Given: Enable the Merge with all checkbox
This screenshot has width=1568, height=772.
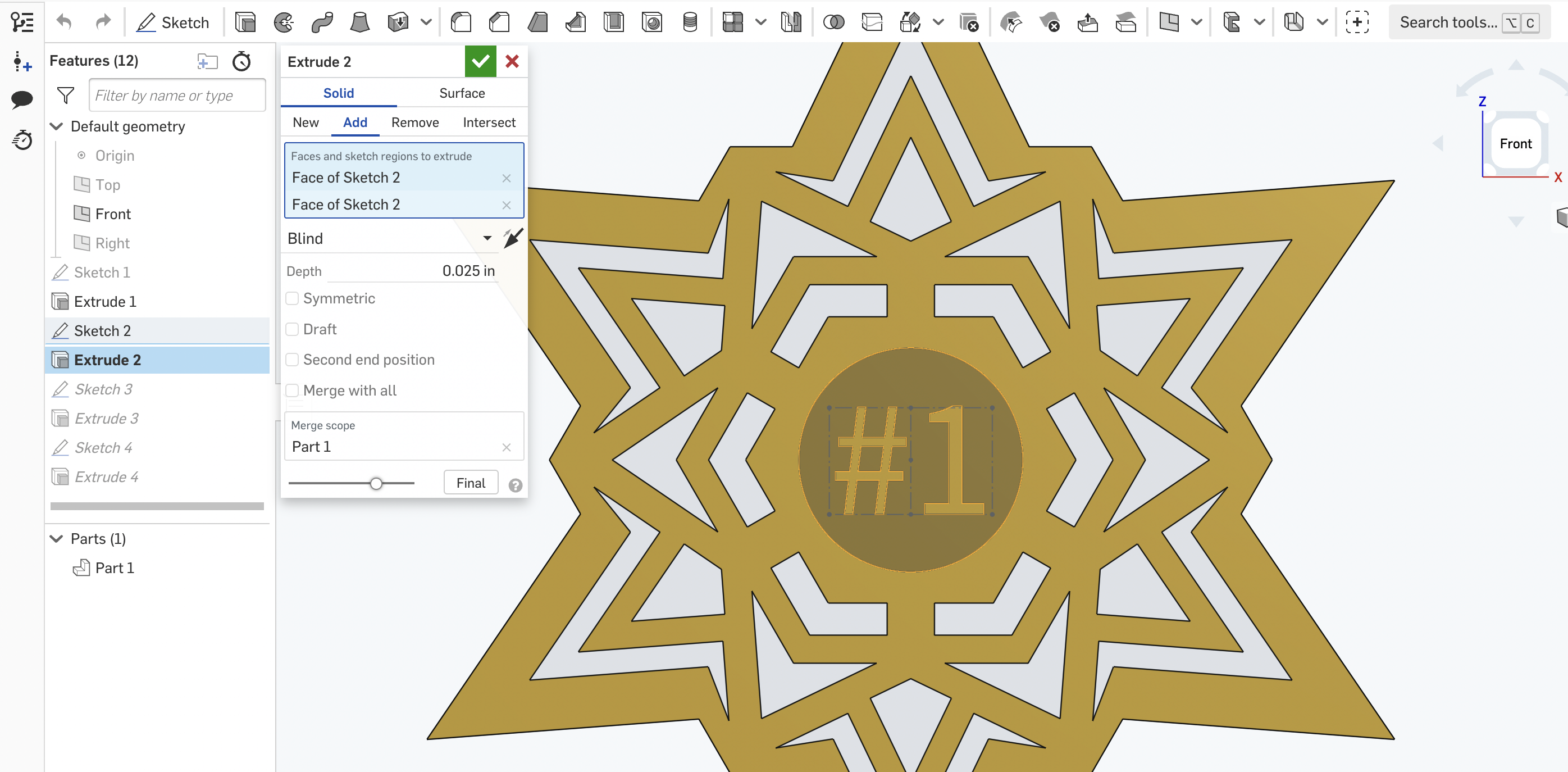Looking at the screenshot, I should tap(292, 391).
